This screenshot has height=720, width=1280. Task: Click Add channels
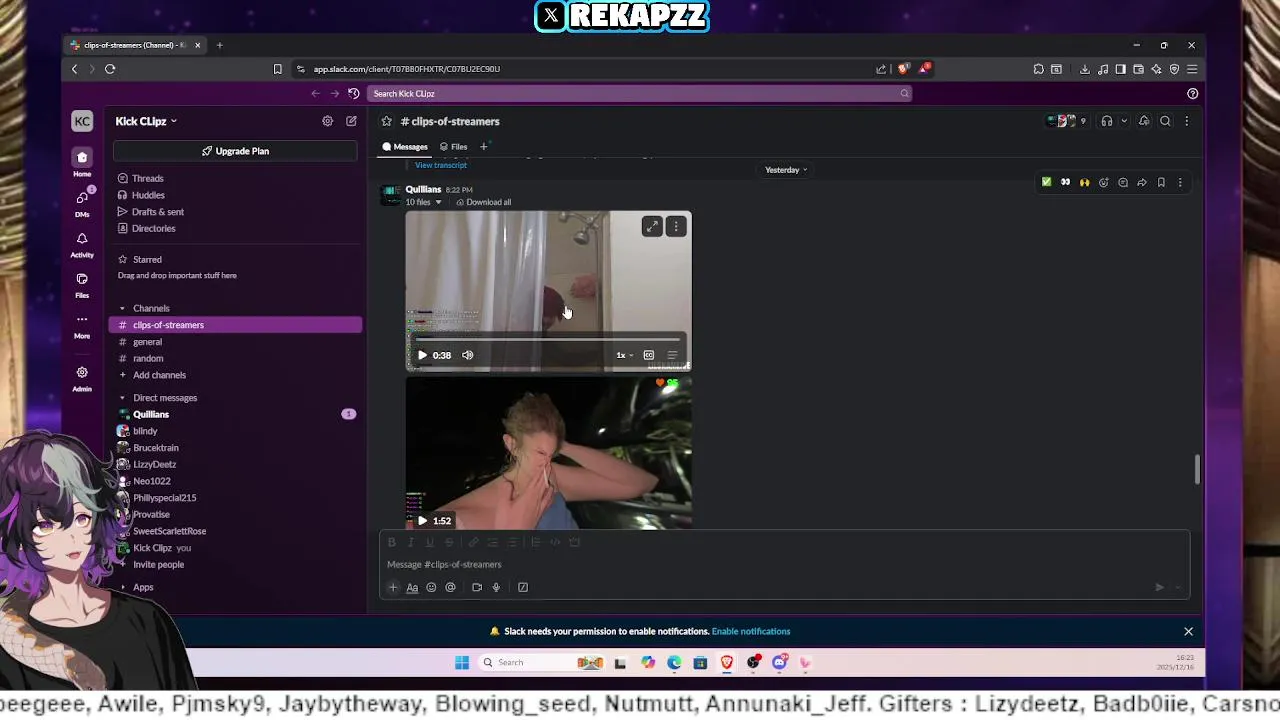click(x=159, y=375)
